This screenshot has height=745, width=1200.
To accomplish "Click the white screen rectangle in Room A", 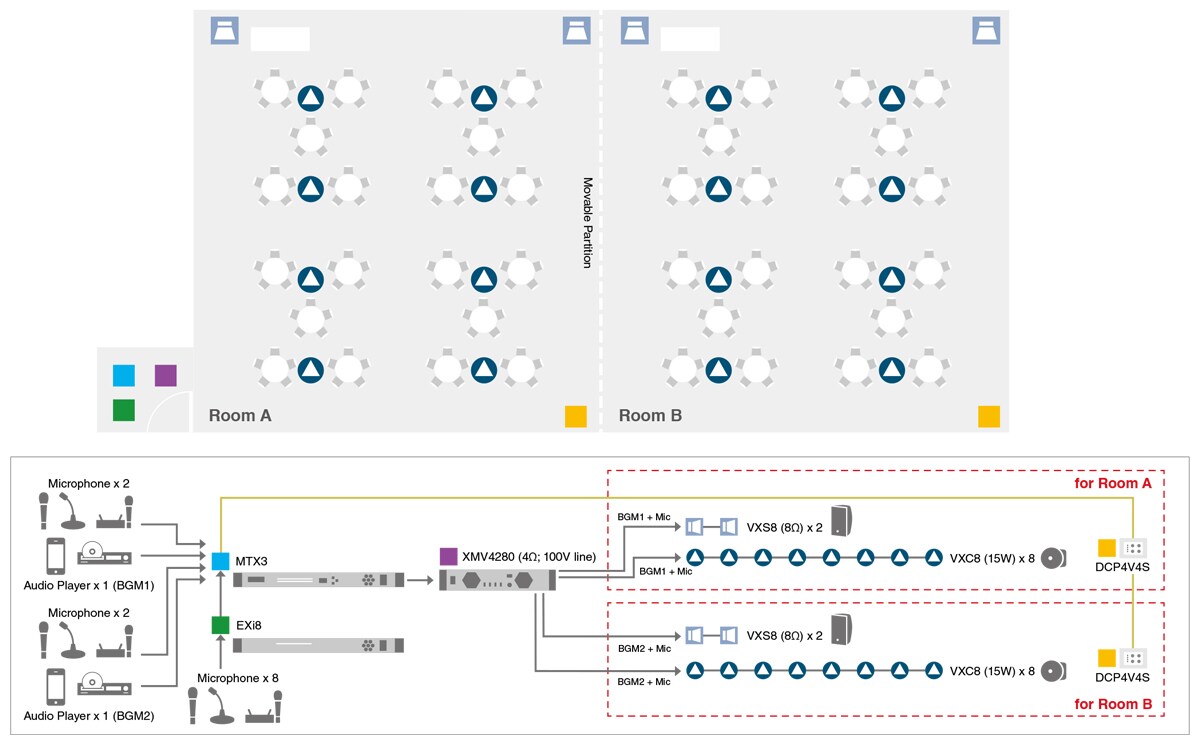I will point(279,39).
